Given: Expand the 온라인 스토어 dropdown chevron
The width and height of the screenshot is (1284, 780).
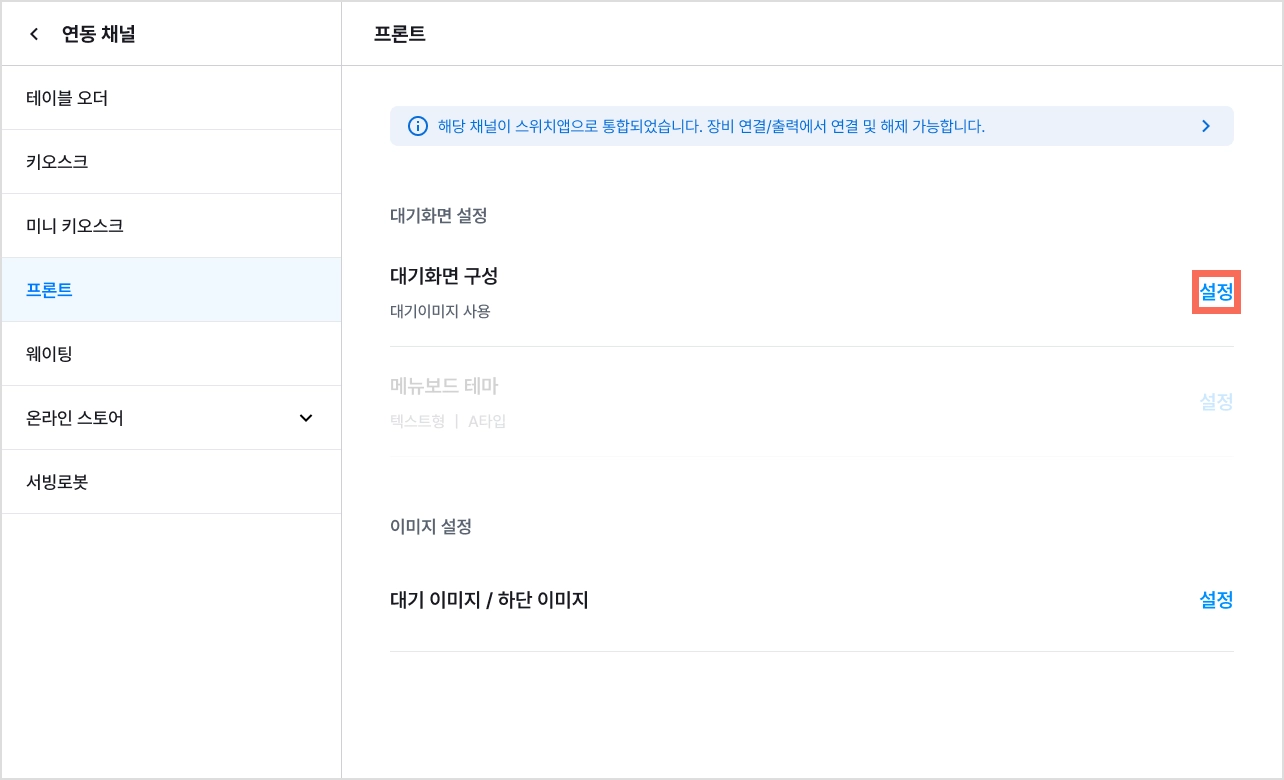Looking at the screenshot, I should pos(306,418).
